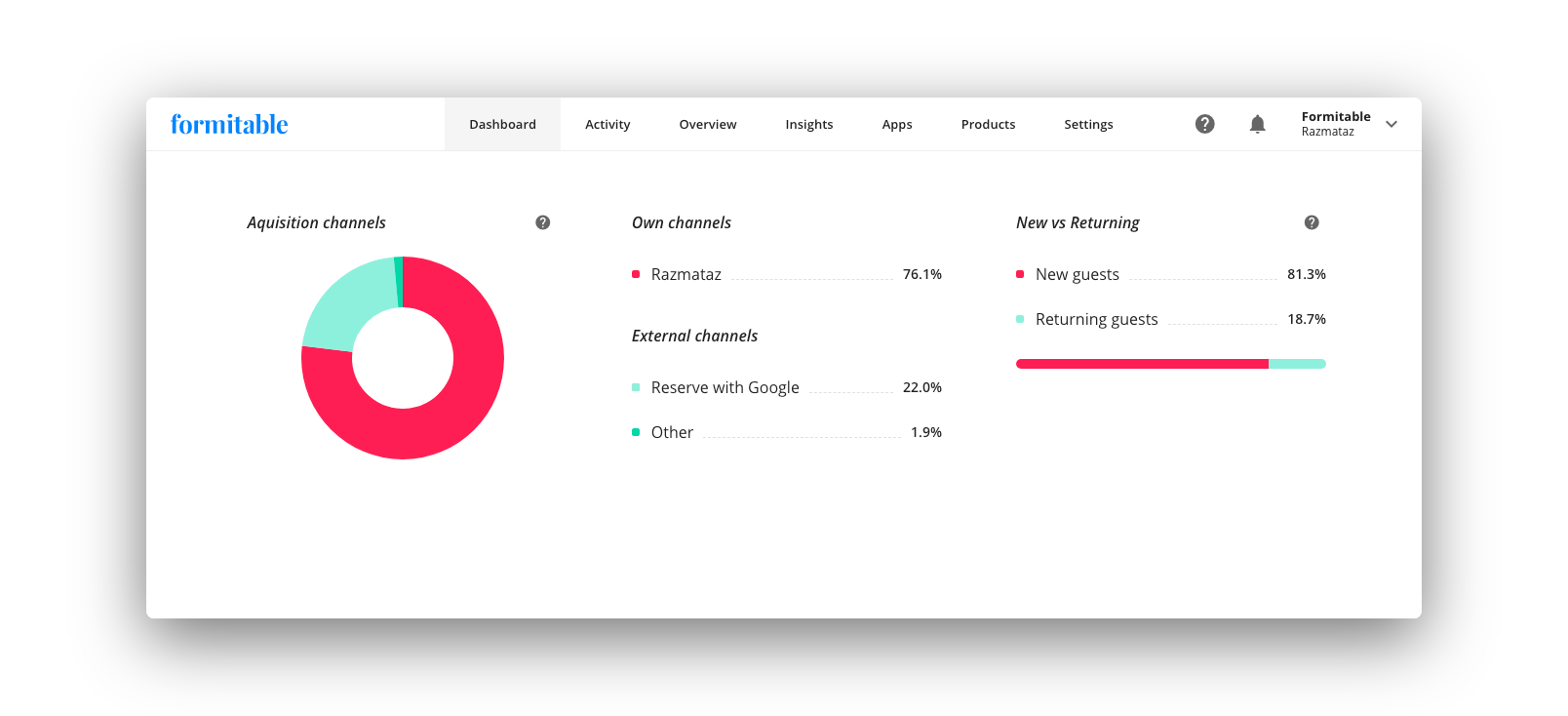
Task: Go to the Overview tab
Action: click(x=708, y=124)
